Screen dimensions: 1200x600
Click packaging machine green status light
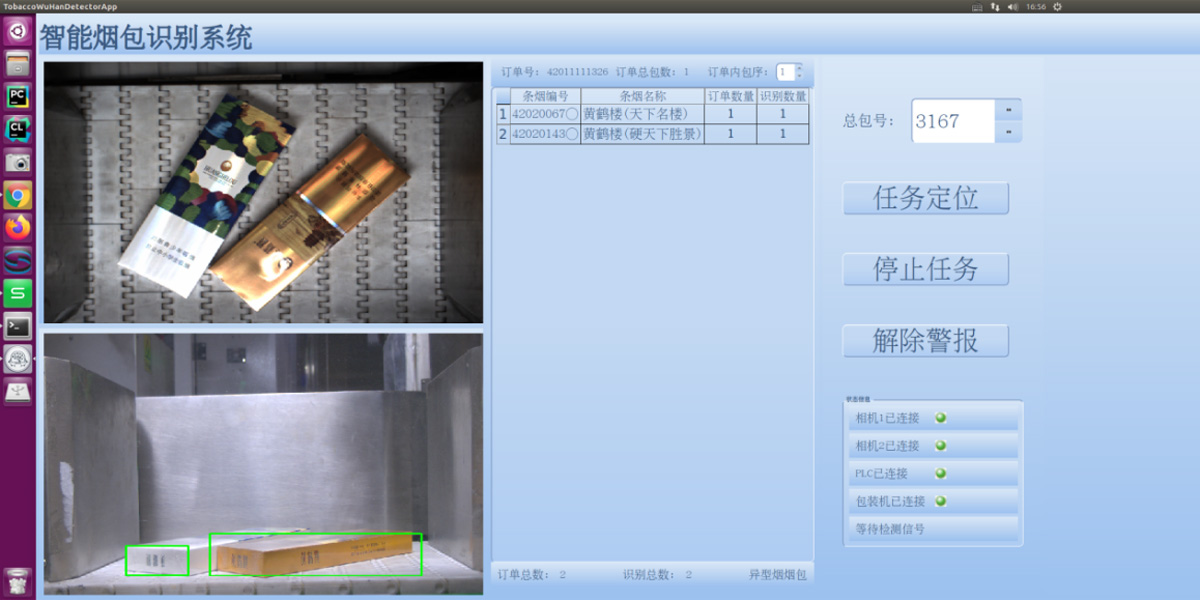940,501
